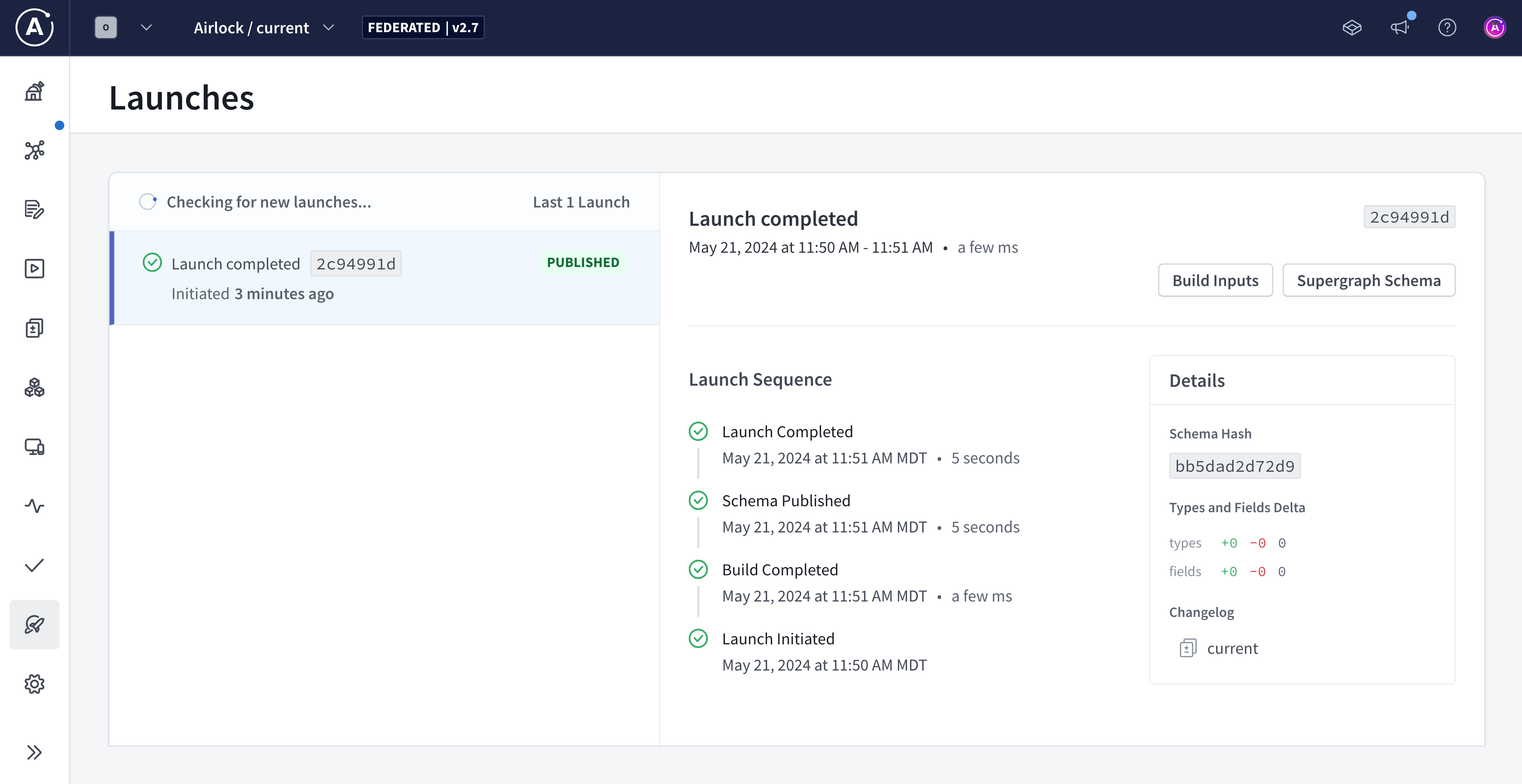This screenshot has height=784, width=1522.
Task: Open Insights via the pulse sidebar icon
Action: click(34, 506)
